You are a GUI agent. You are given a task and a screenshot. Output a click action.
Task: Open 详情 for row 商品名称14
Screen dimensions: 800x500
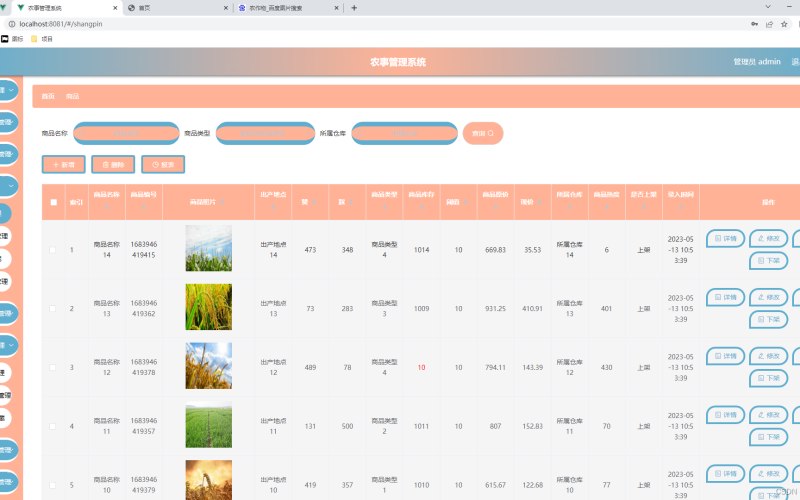(726, 239)
